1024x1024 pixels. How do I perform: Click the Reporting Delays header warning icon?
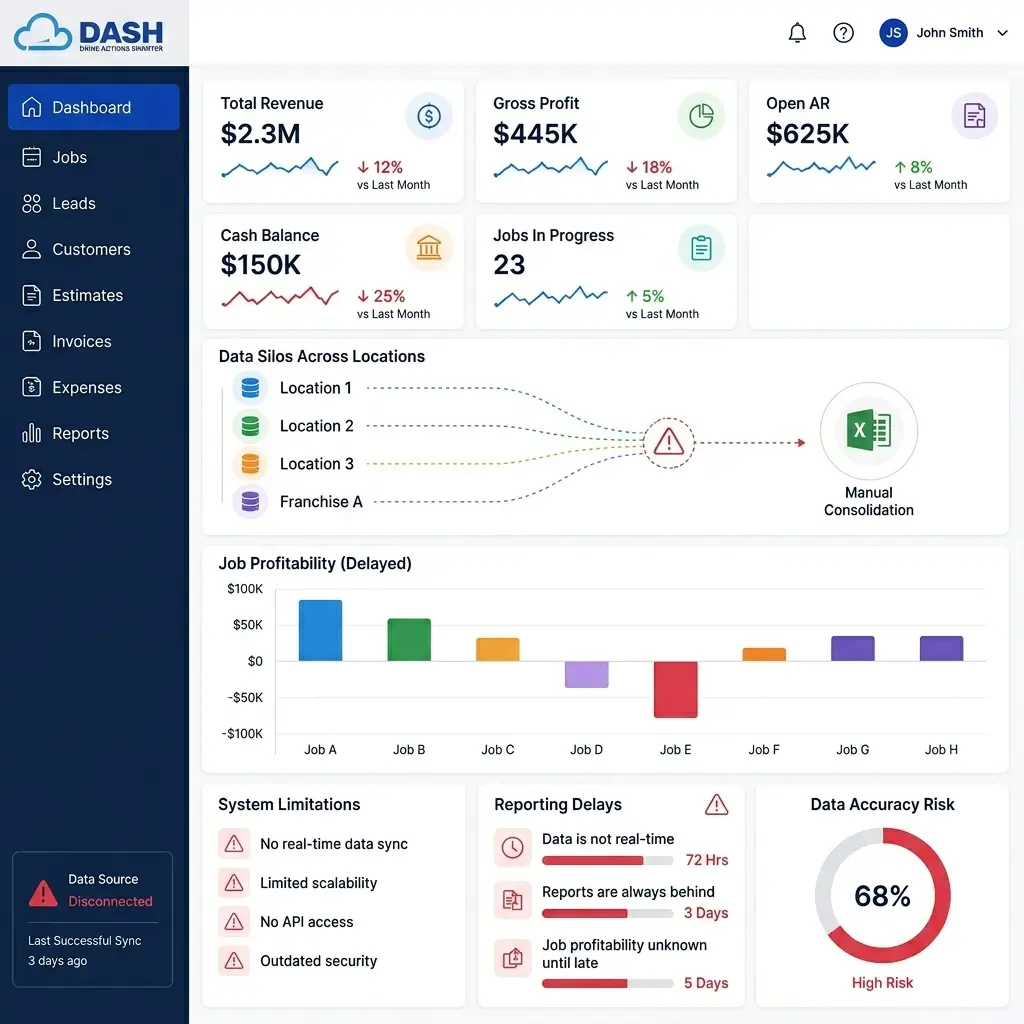point(716,805)
